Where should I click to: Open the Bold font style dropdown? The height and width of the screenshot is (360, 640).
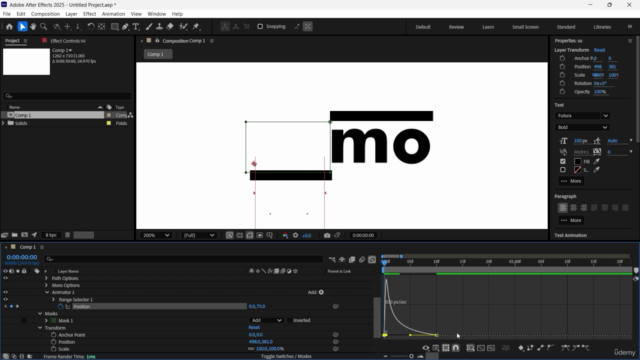coord(582,127)
